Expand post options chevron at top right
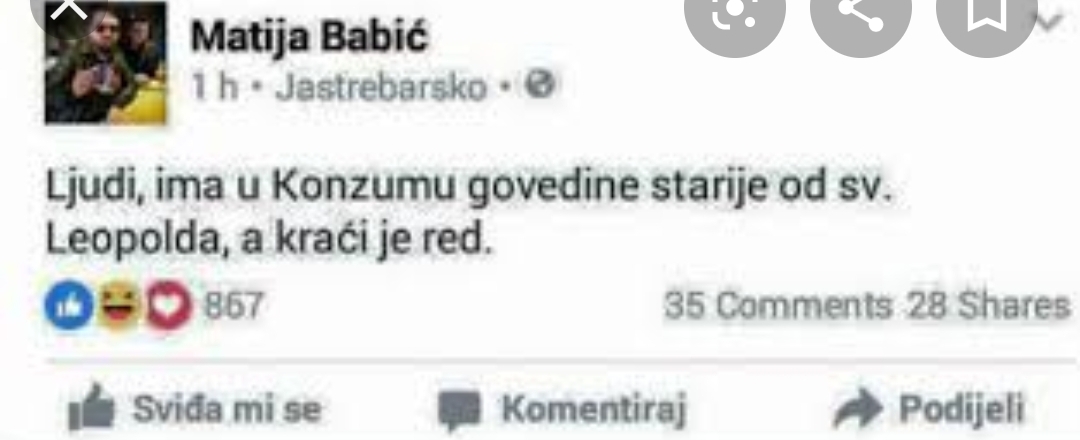Screen dimensions: 1080x440 tap(1052, 23)
